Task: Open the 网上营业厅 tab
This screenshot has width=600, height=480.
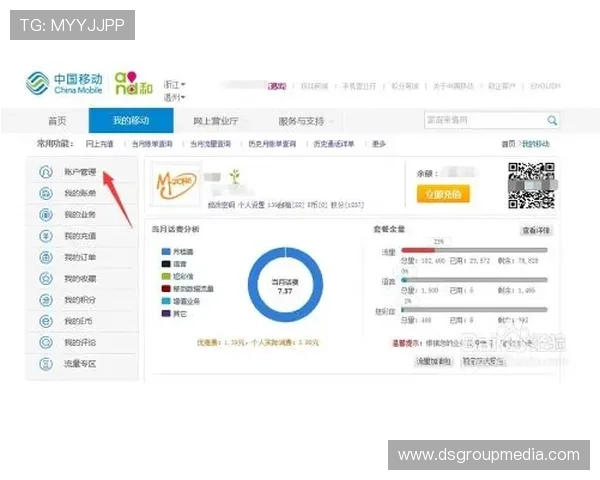Action: click(x=215, y=121)
